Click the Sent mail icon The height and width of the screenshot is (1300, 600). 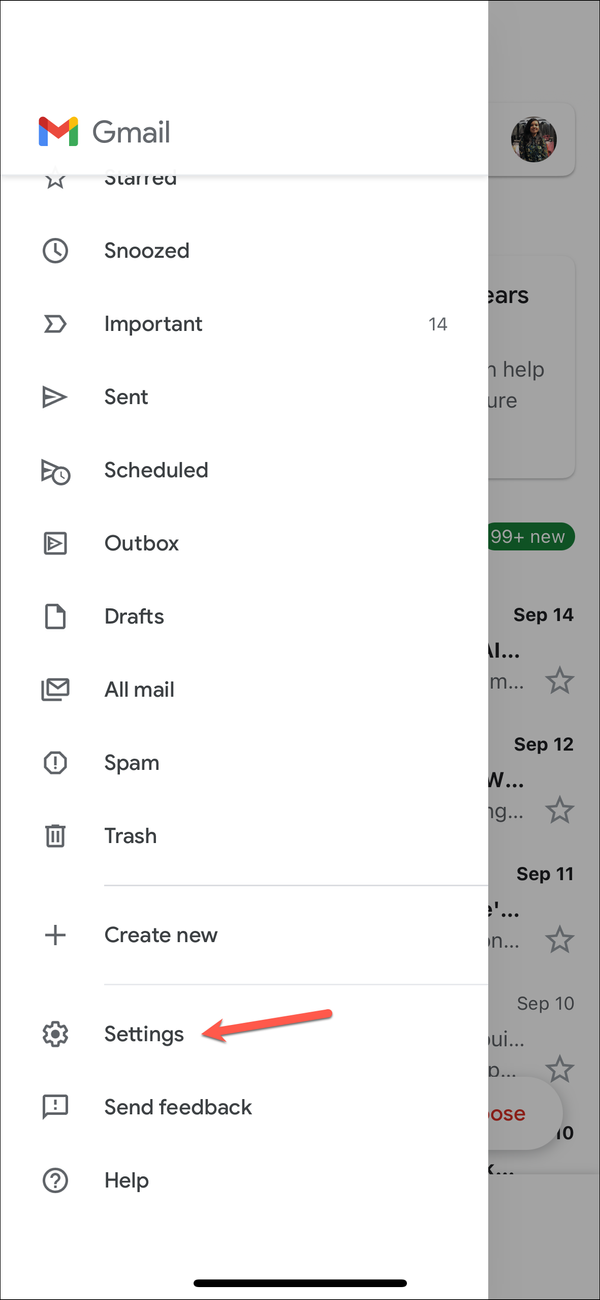pos(56,397)
